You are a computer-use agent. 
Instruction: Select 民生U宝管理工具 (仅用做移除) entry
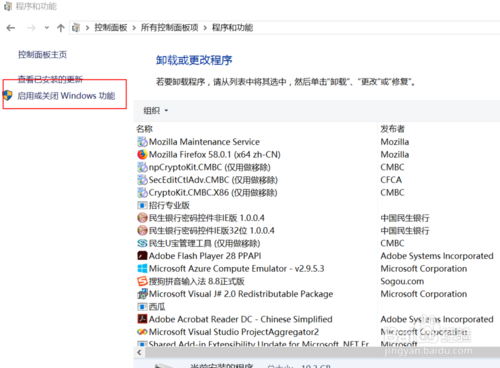pyautogui.click(x=204, y=243)
